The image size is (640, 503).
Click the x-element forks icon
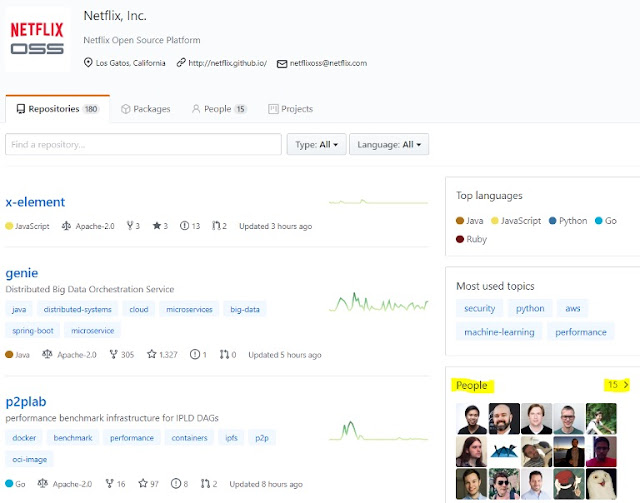(130, 225)
